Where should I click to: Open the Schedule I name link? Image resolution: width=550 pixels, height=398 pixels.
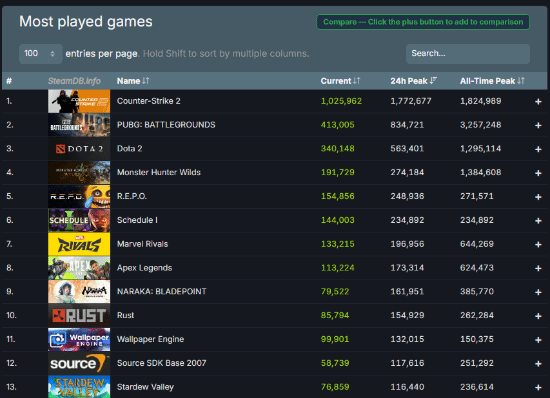(137, 220)
